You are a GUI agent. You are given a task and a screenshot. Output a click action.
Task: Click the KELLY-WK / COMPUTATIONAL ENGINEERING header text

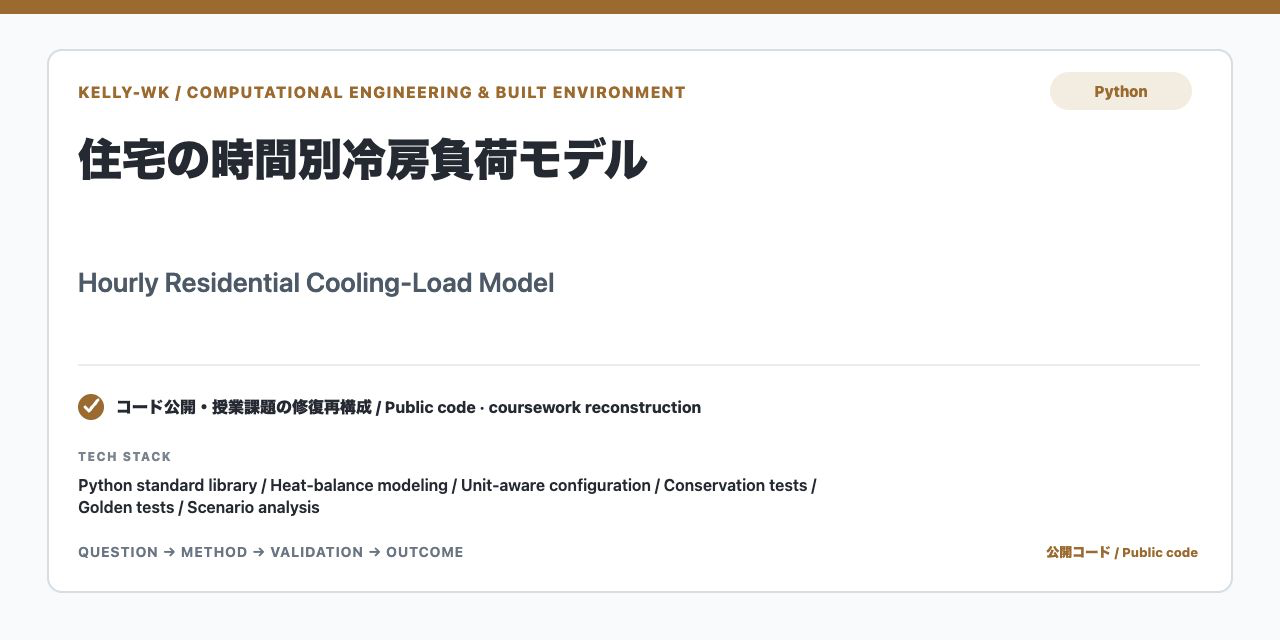(x=382, y=93)
